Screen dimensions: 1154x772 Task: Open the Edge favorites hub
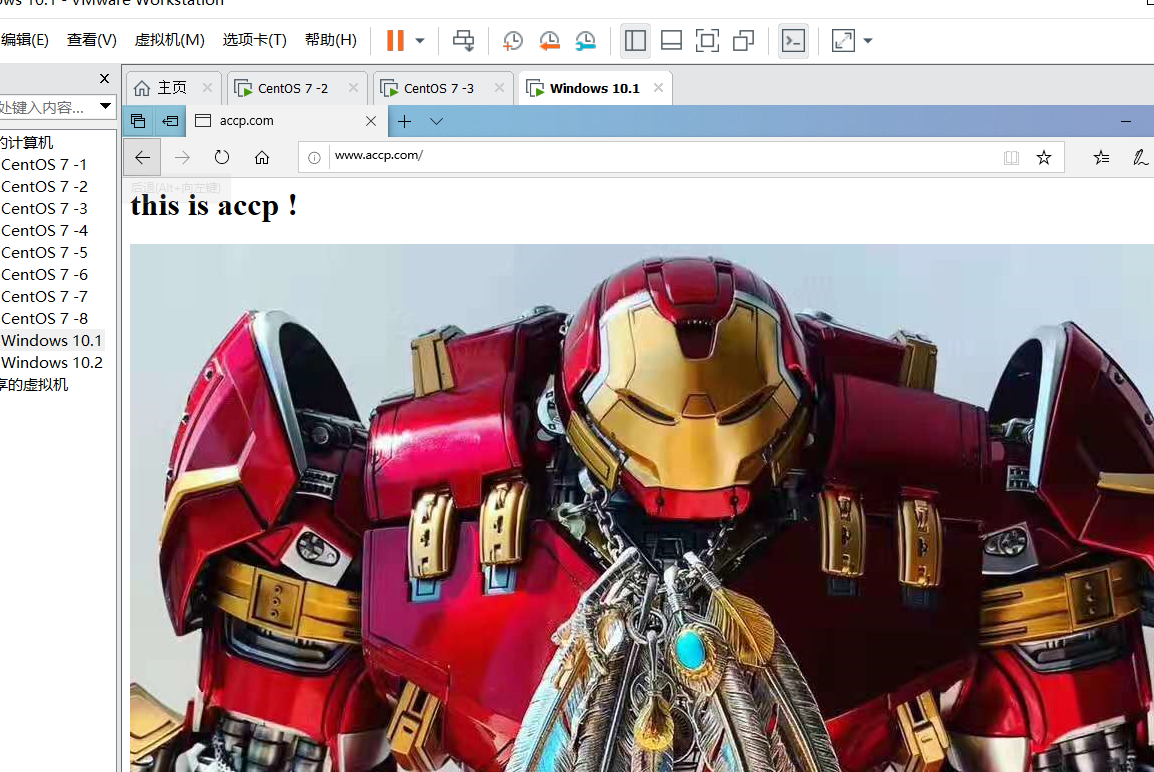coord(1101,157)
